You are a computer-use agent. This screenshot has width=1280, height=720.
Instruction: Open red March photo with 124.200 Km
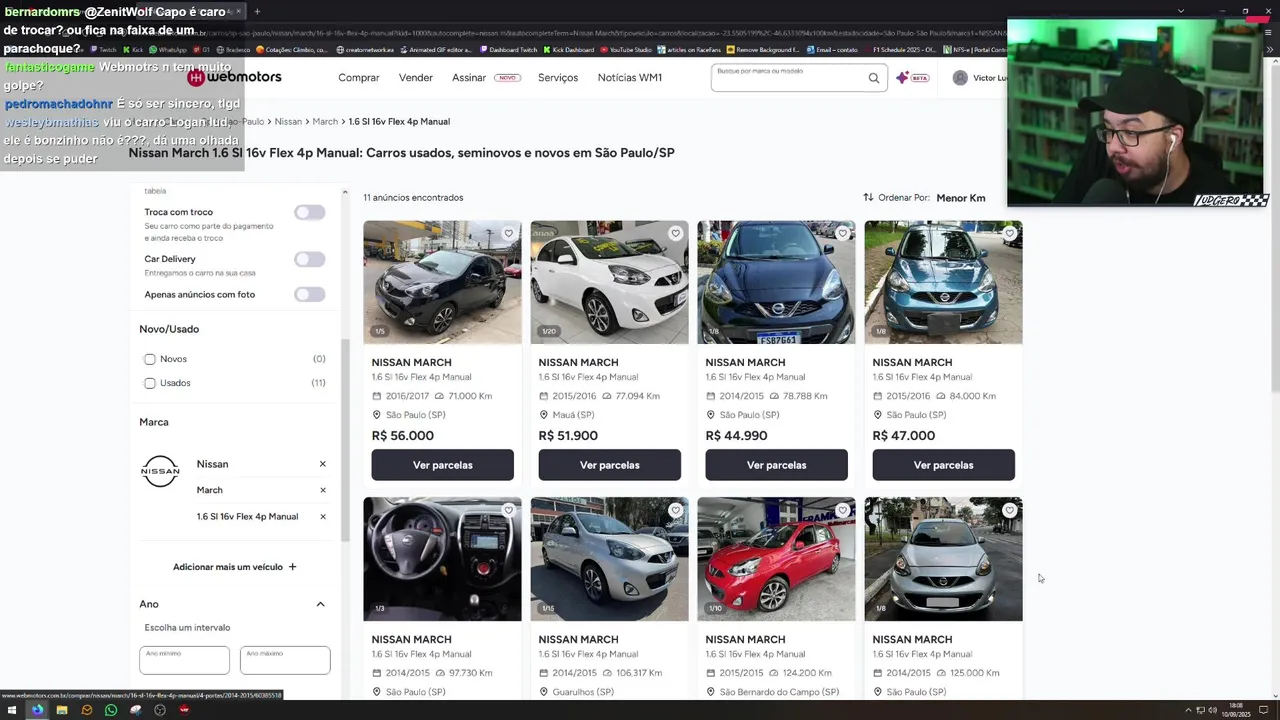[x=776, y=559]
